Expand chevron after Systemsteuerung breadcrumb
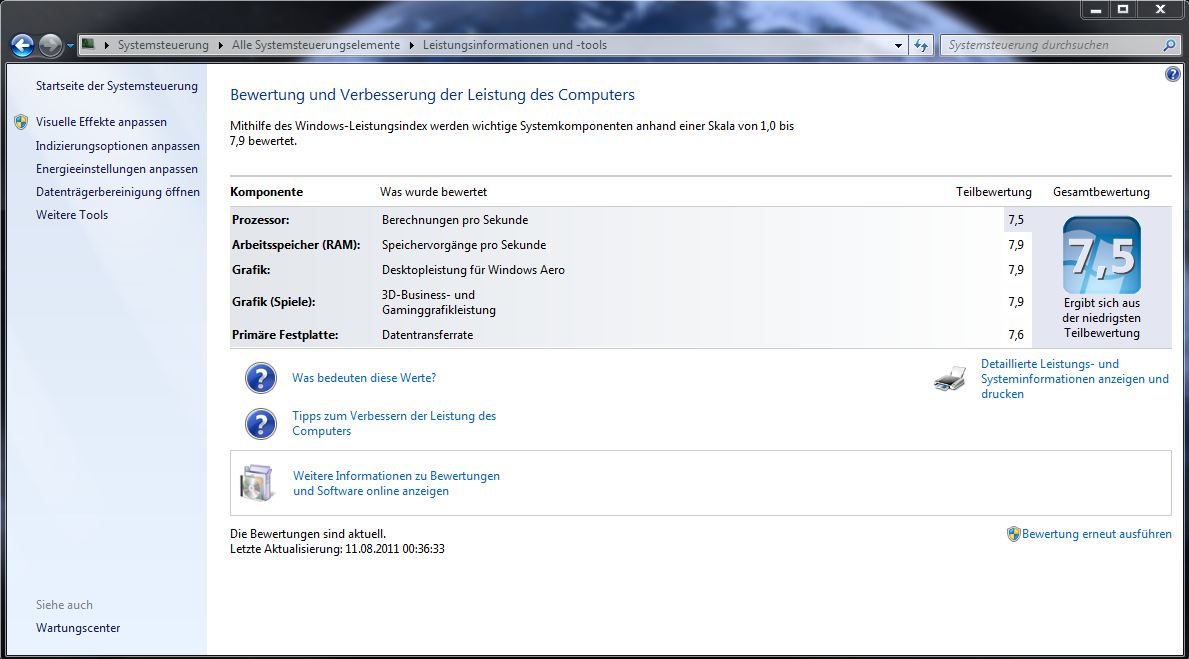Viewport: 1189px width, 659px height. click(x=221, y=46)
